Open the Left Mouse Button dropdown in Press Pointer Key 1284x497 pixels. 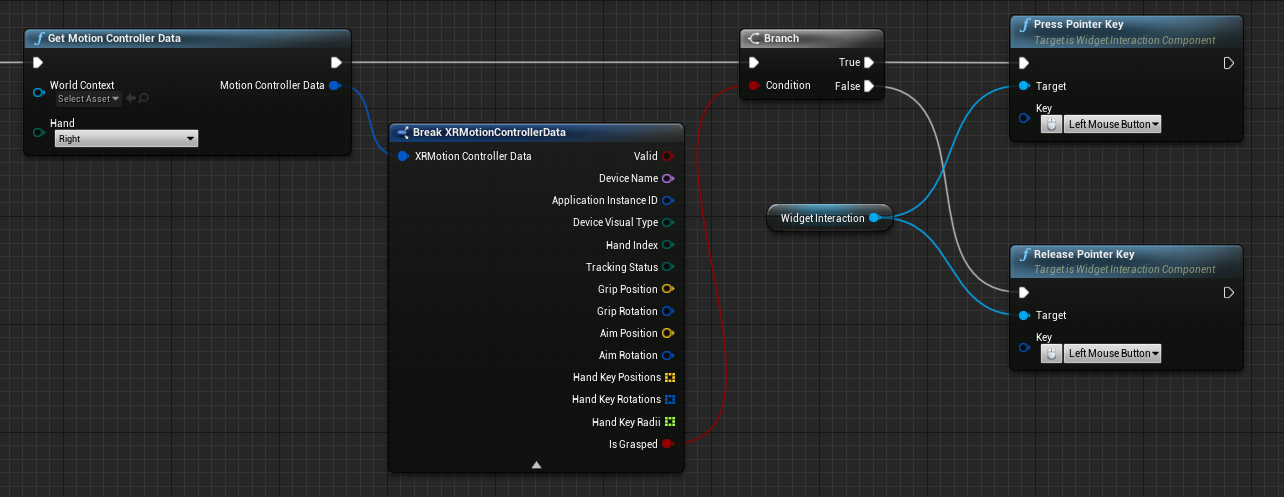click(x=1112, y=124)
